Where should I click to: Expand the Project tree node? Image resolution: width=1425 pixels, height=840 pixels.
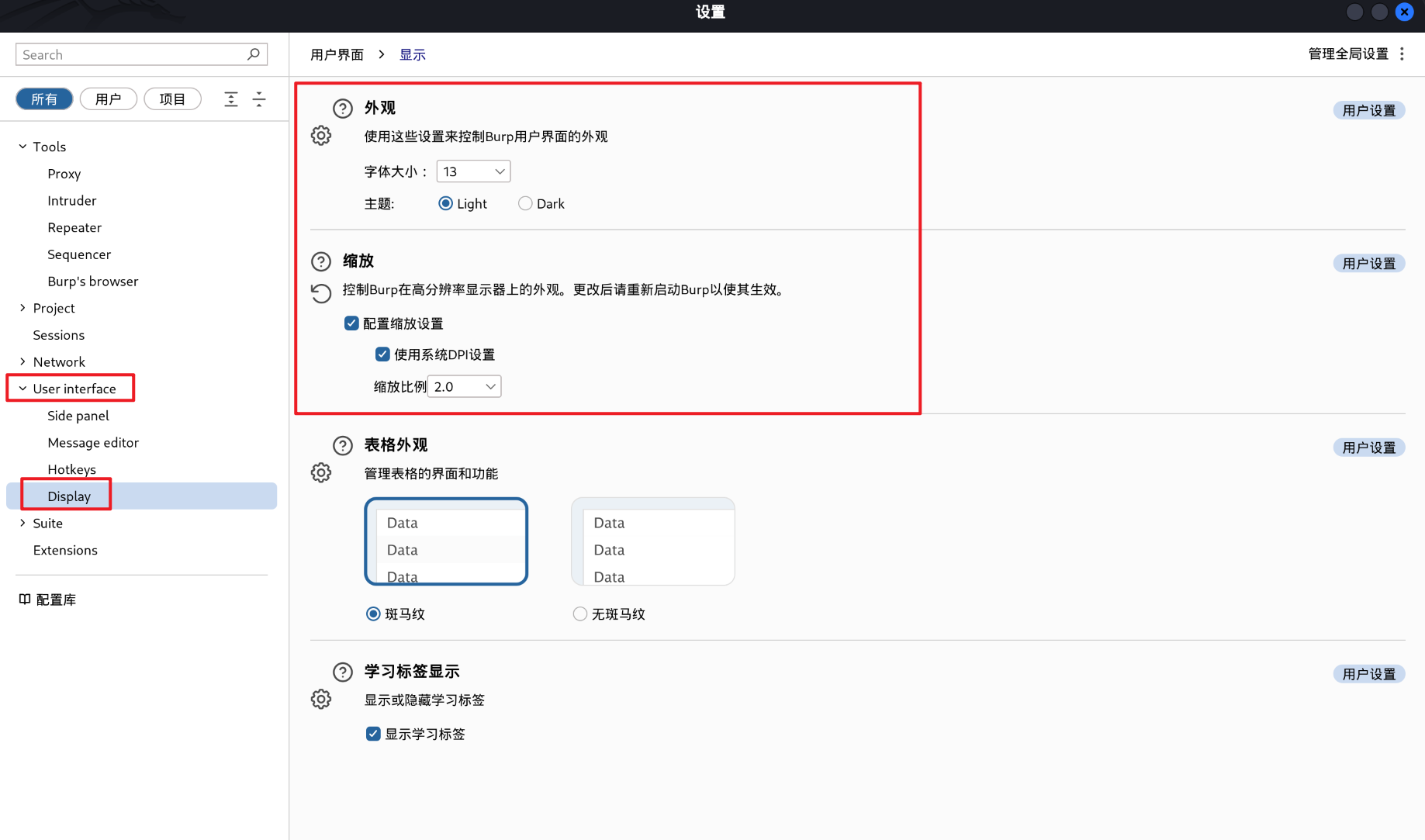(x=22, y=308)
